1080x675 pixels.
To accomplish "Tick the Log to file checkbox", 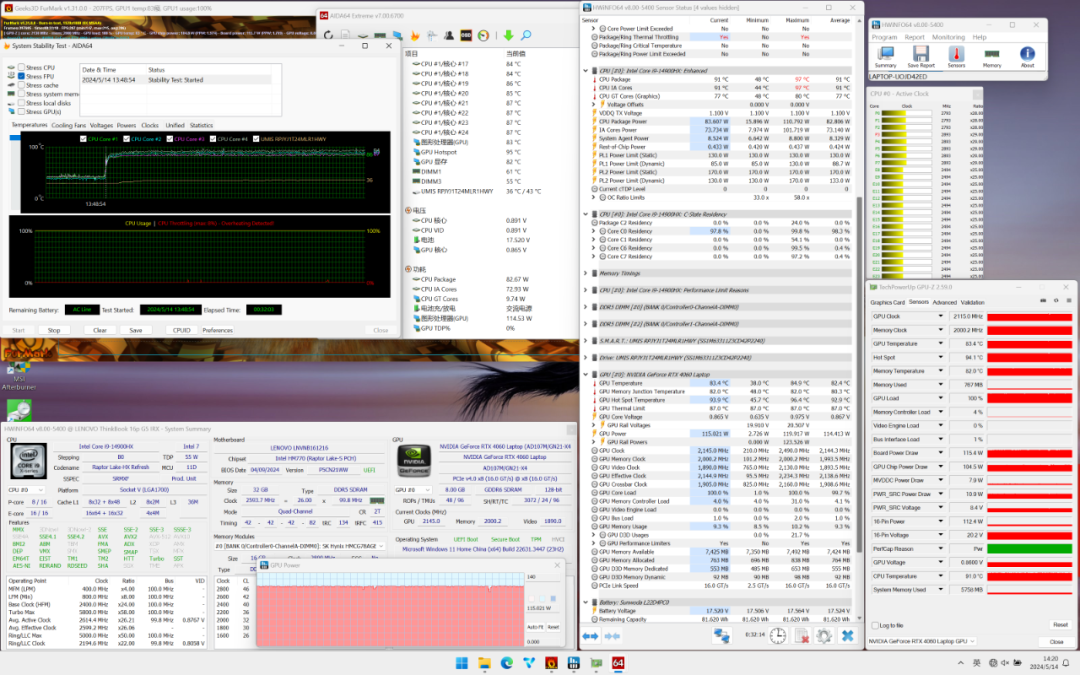I will [876, 624].
